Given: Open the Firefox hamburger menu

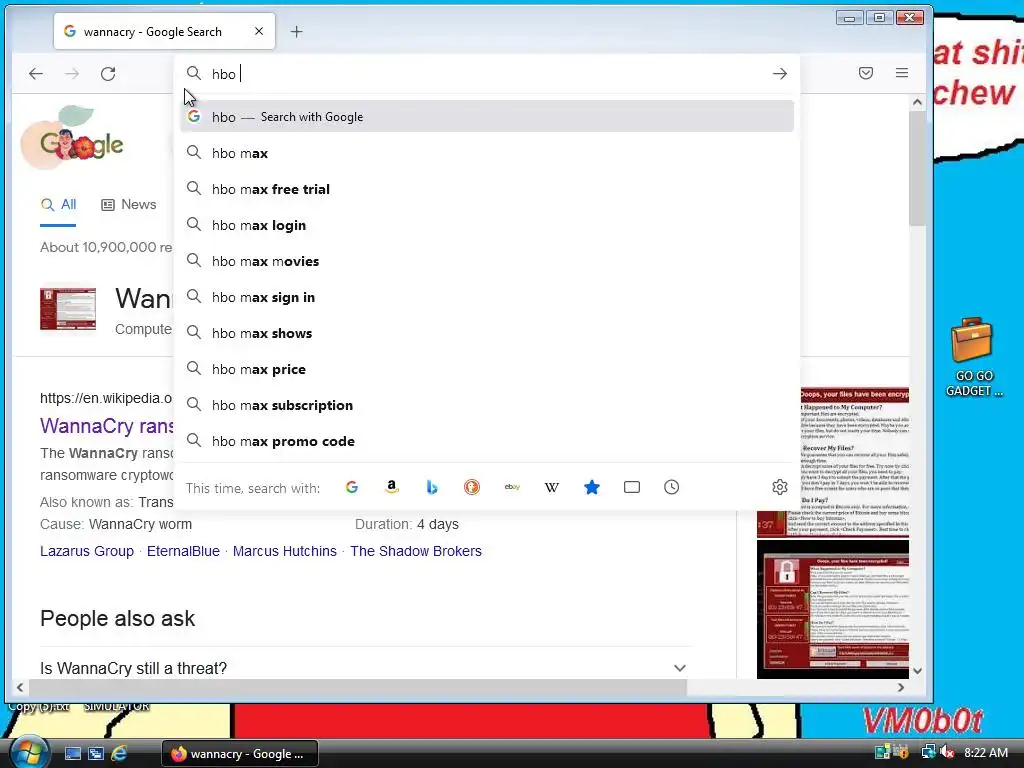Looking at the screenshot, I should [902, 73].
